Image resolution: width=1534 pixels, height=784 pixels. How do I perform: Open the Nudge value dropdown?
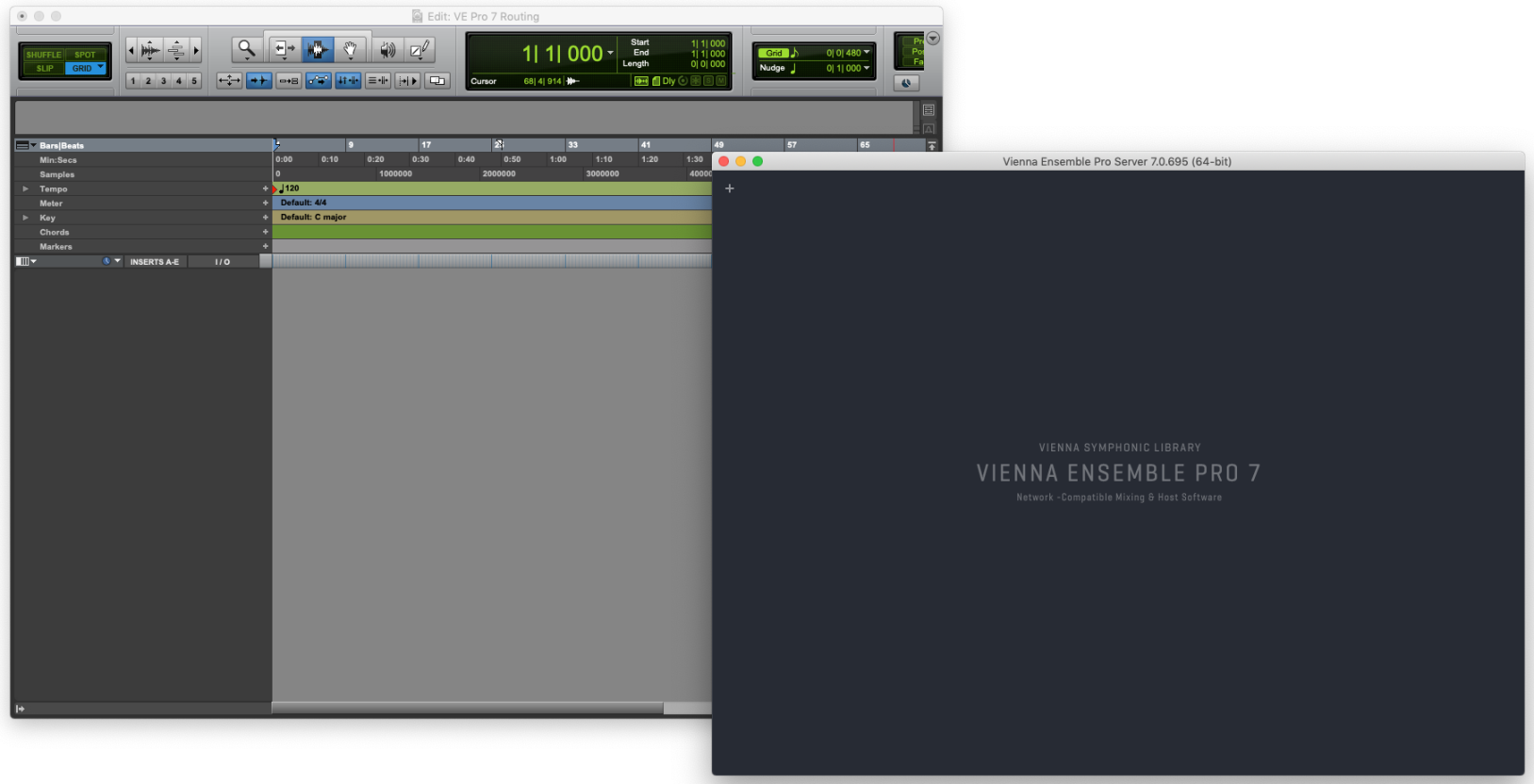pos(866,68)
